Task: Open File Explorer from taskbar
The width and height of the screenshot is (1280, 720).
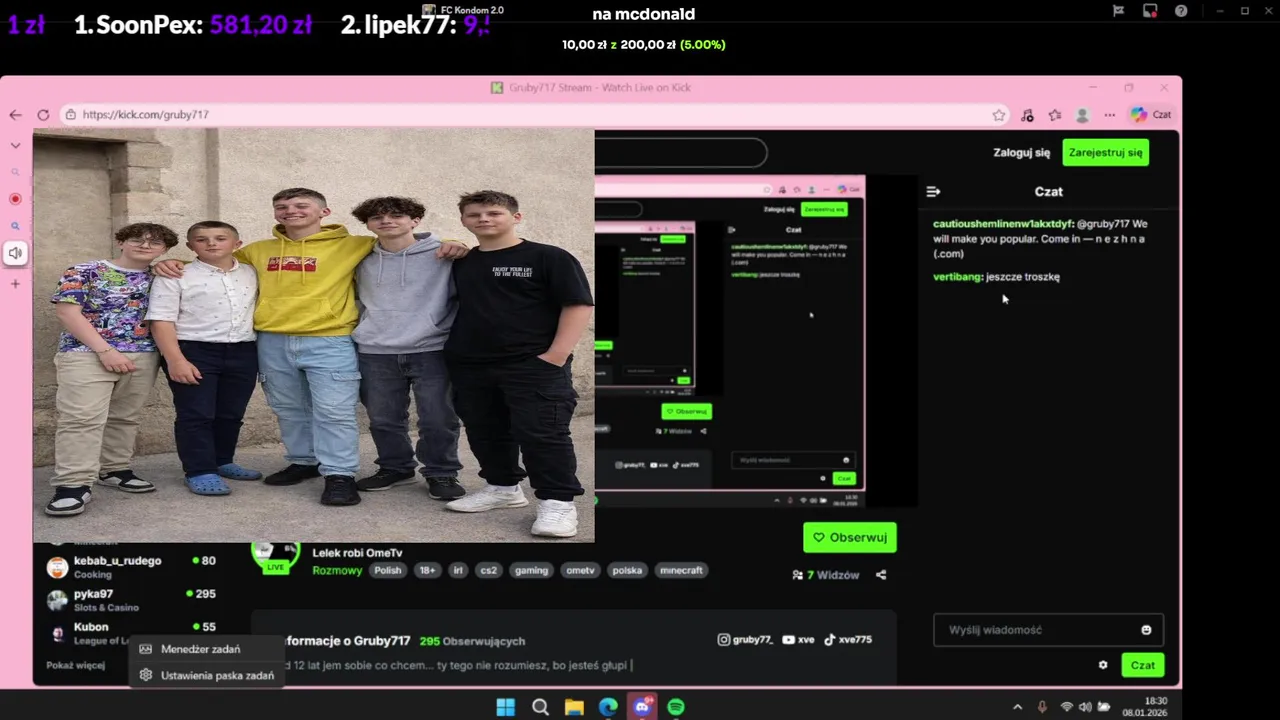Action: click(x=574, y=707)
